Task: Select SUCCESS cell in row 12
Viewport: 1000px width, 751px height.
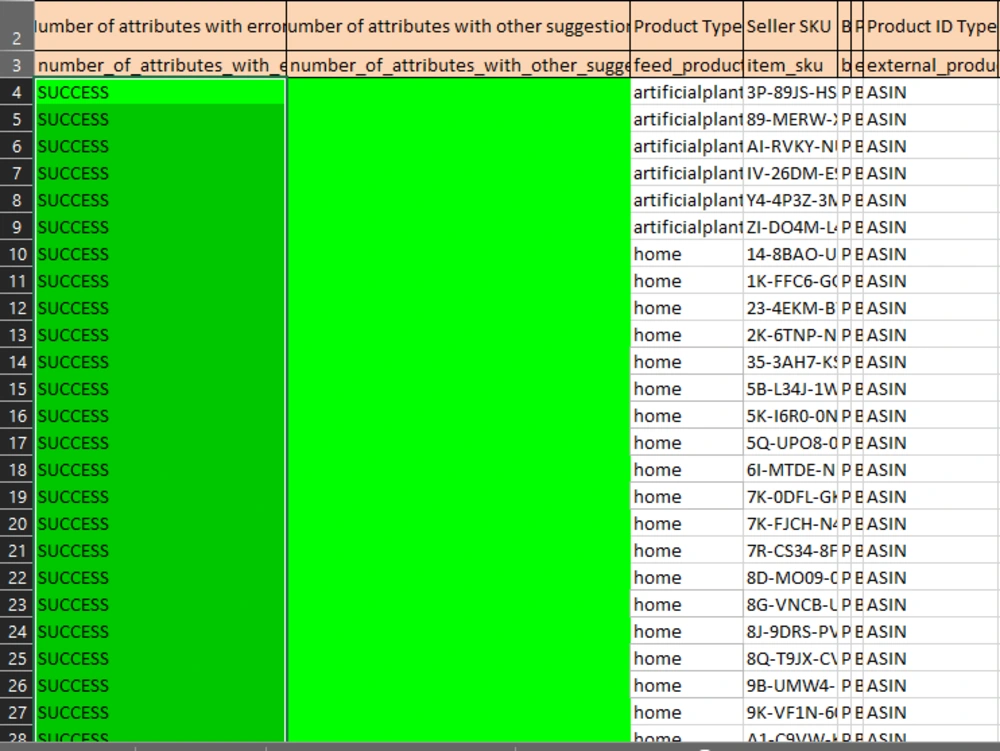Action: [x=160, y=309]
